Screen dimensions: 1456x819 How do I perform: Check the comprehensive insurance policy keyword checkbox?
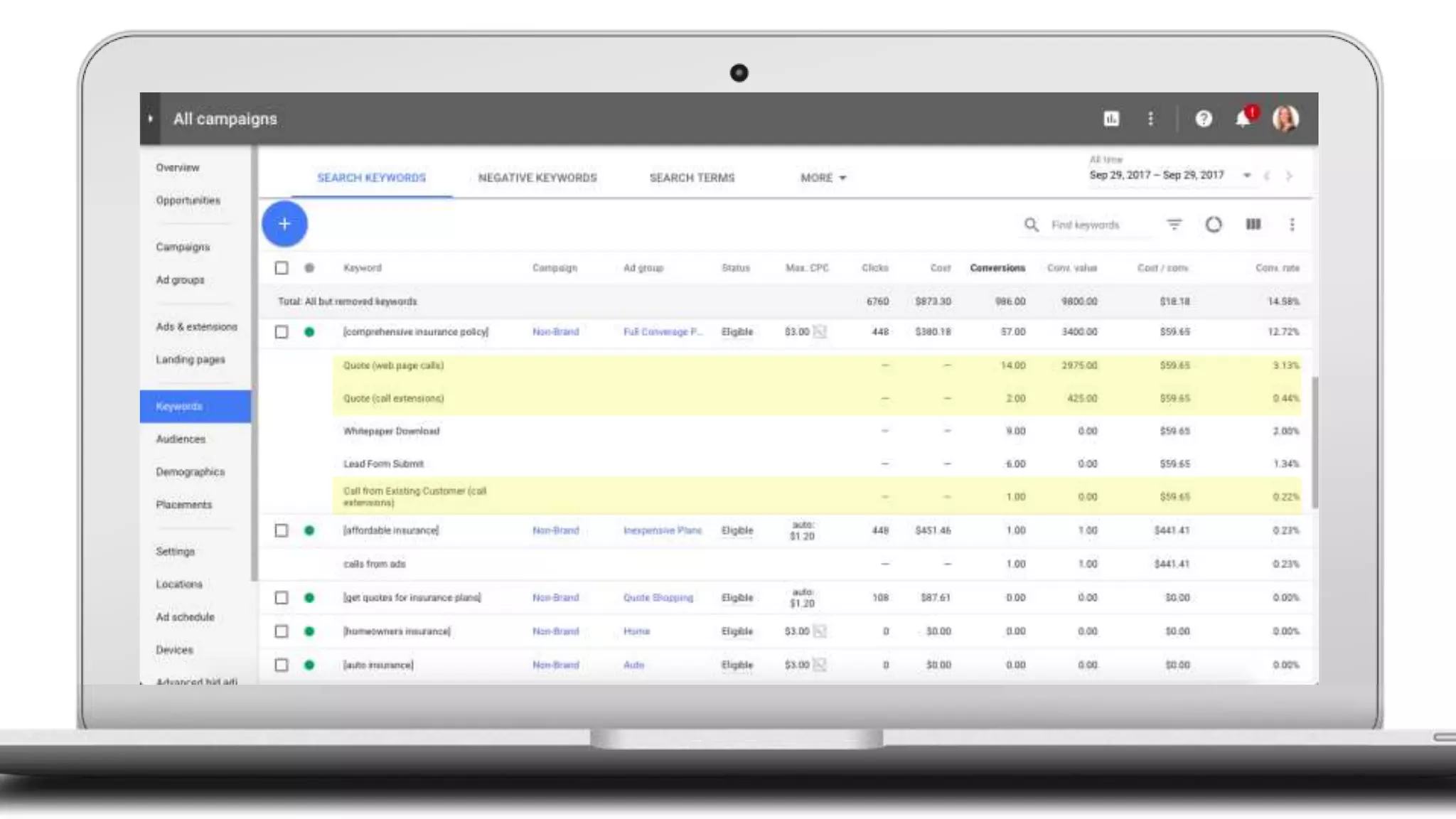click(x=282, y=332)
